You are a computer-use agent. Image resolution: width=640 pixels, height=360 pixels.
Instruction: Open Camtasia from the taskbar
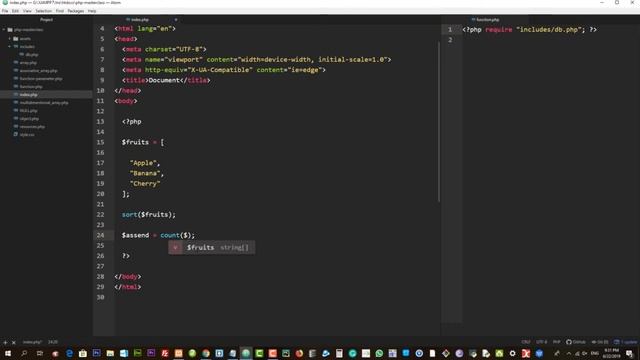[259, 353]
